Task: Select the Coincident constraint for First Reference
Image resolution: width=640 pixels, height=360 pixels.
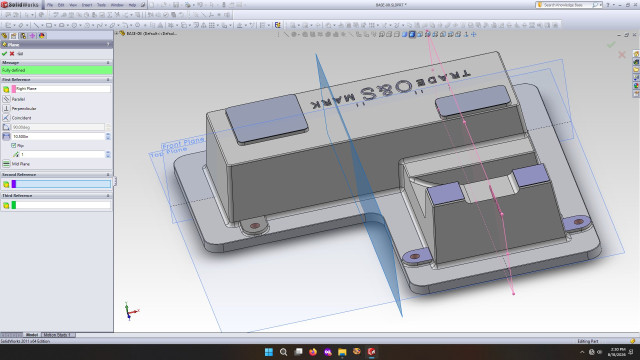Action: [6, 118]
